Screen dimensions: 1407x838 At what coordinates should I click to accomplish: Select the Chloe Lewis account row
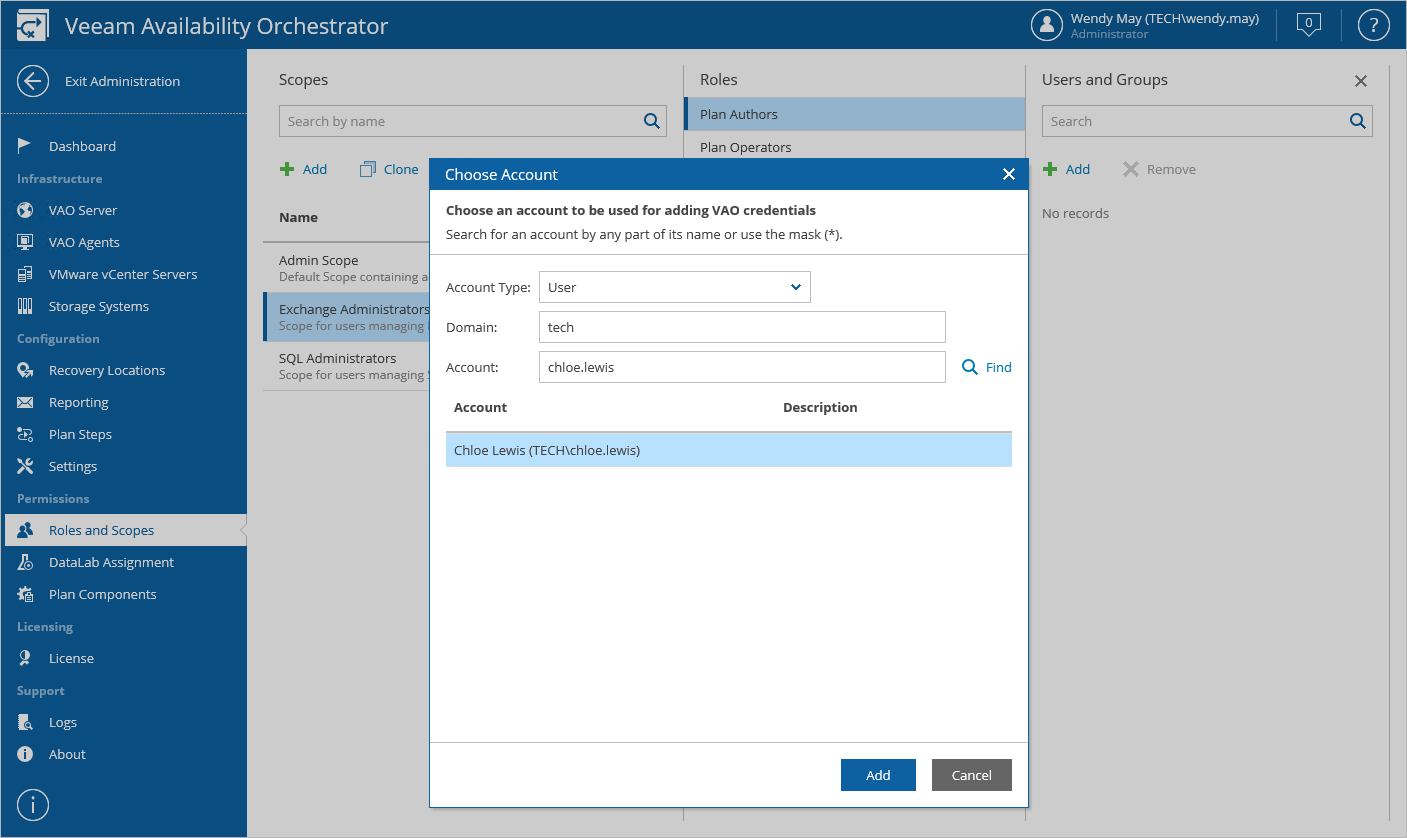[728, 449]
